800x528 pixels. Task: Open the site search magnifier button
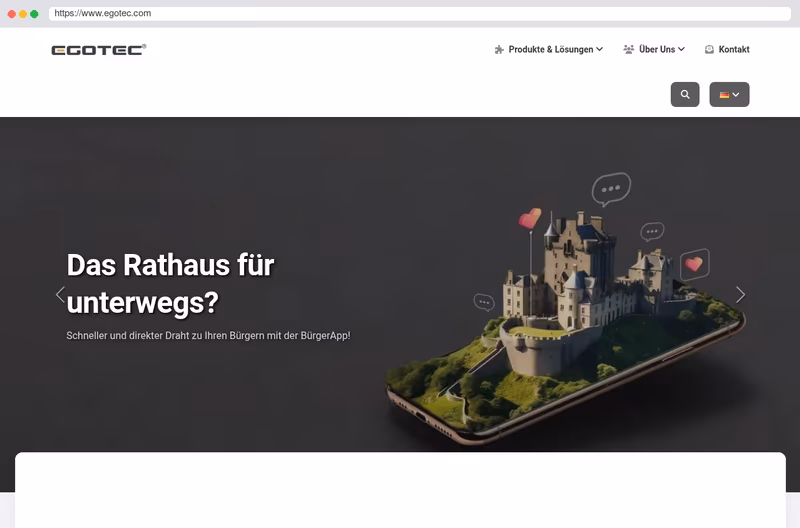[685, 94]
